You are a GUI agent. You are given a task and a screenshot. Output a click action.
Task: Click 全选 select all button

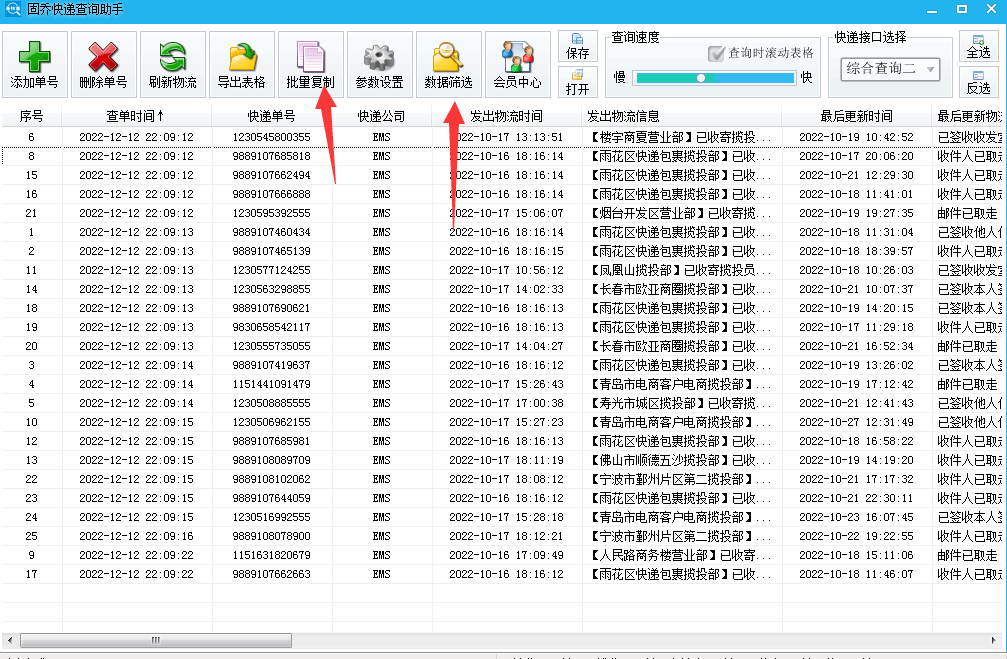pyautogui.click(x=978, y=46)
